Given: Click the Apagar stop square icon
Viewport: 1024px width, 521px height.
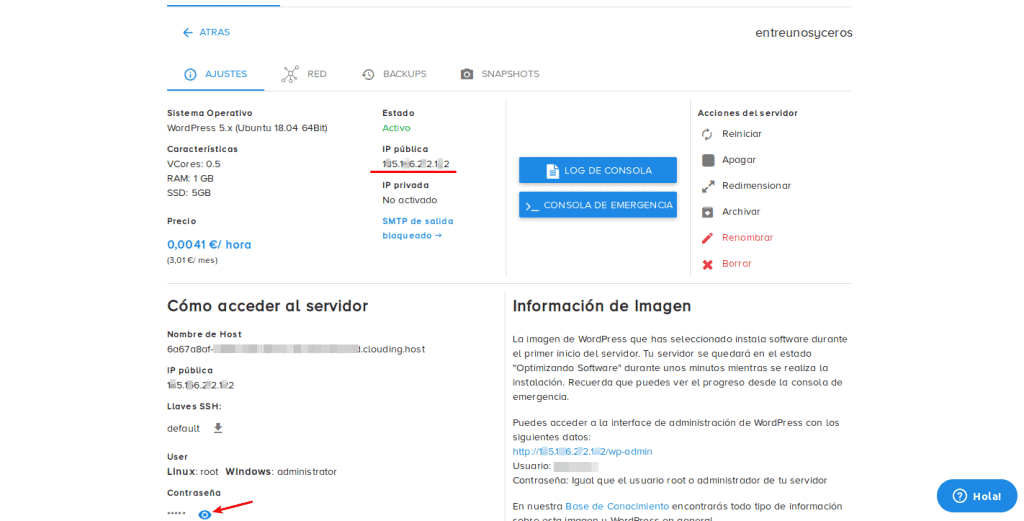Looking at the screenshot, I should pos(707,160).
